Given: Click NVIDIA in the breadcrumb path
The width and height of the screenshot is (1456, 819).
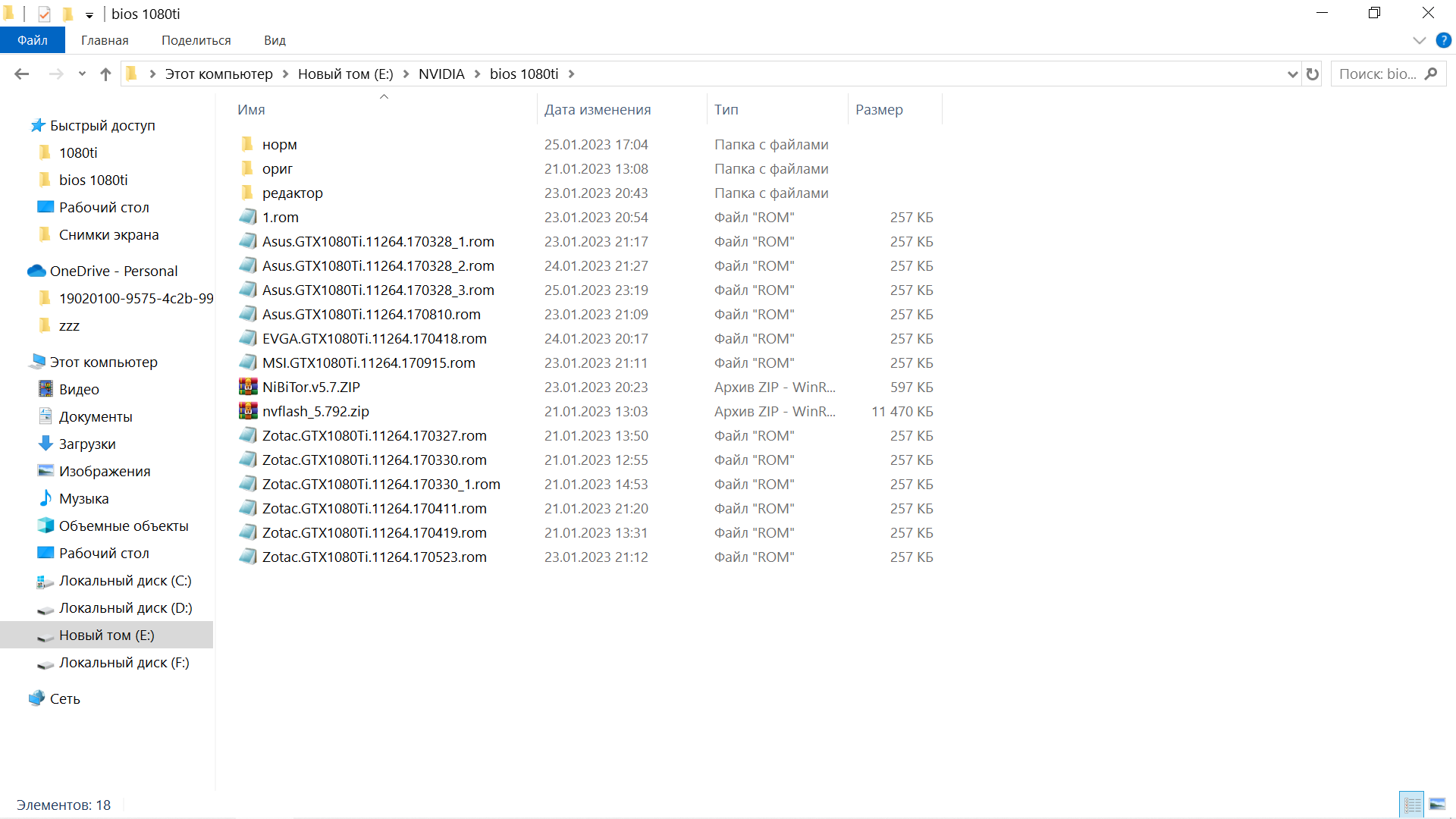Looking at the screenshot, I should click(441, 74).
